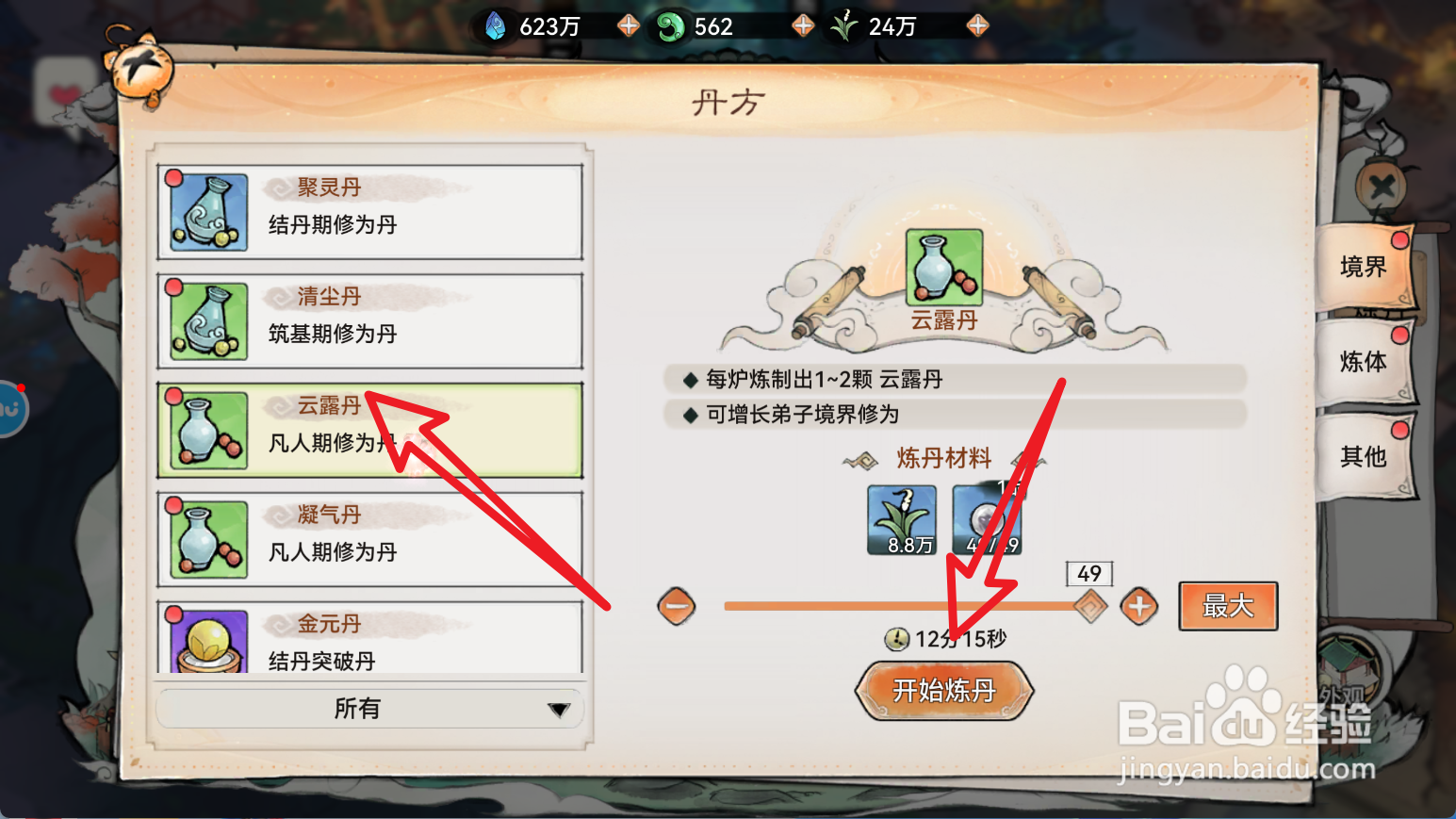The image size is (1456, 819).
Task: Add more herb resource with plus icon
Action: (978, 25)
